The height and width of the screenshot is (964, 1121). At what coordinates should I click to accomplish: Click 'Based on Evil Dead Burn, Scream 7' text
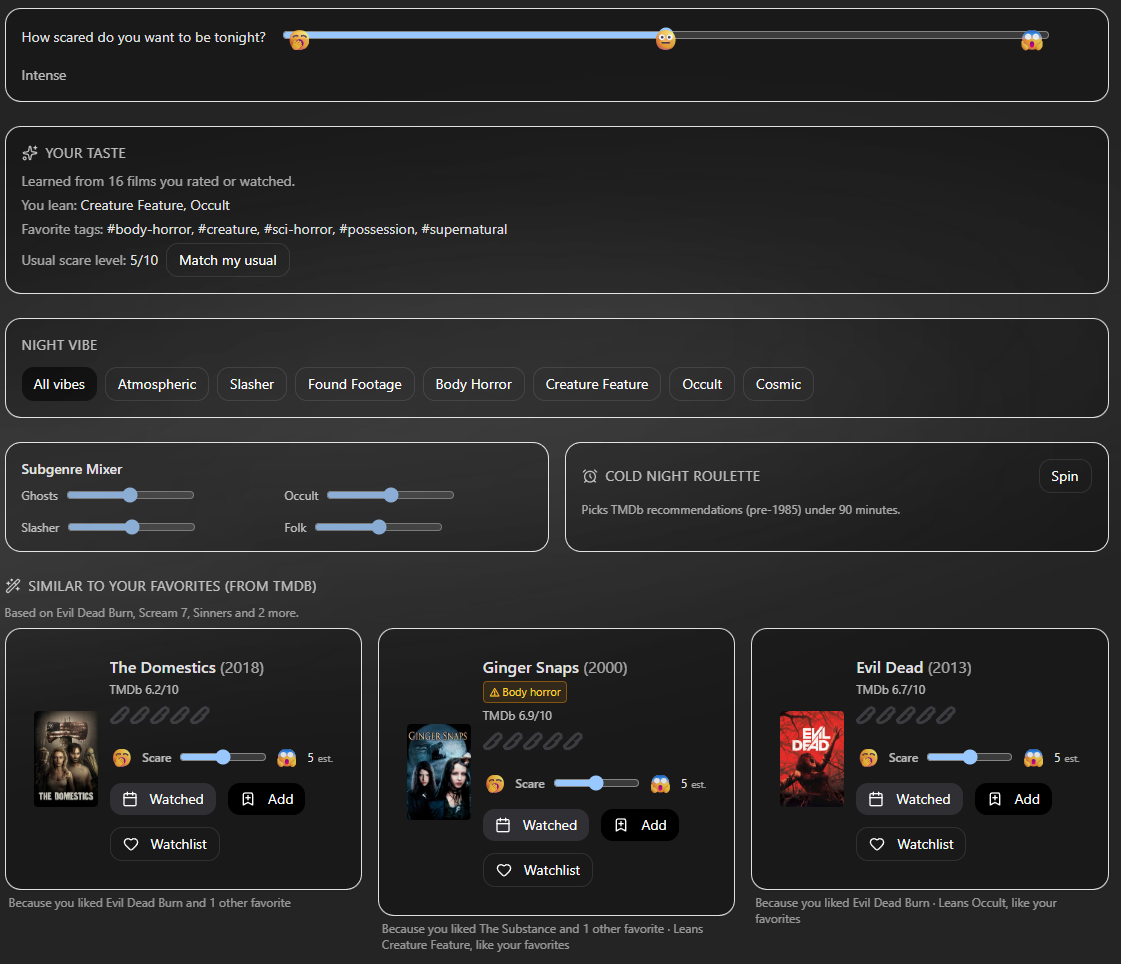[x=152, y=613]
